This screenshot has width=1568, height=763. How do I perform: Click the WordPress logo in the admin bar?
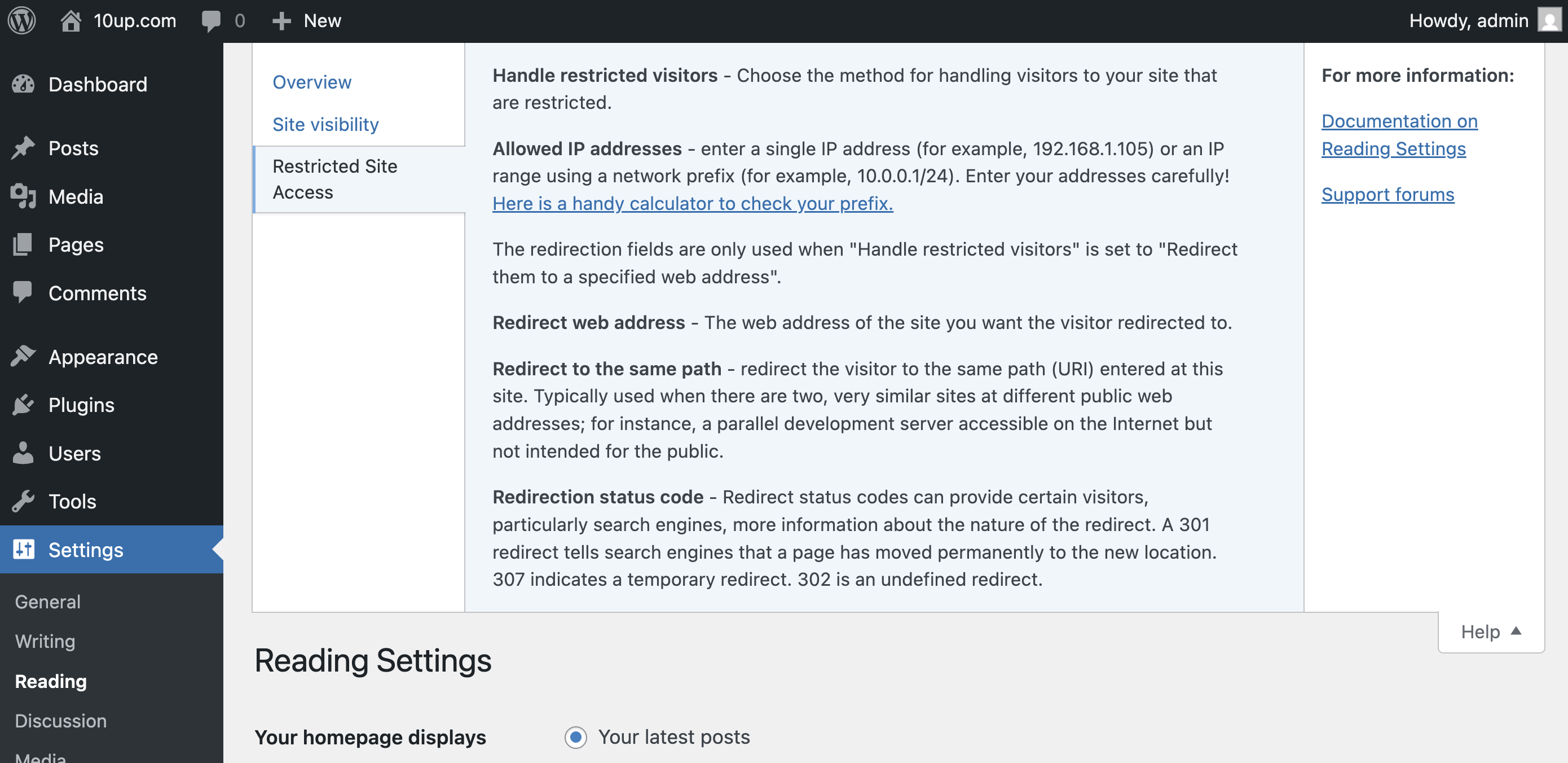coord(22,20)
